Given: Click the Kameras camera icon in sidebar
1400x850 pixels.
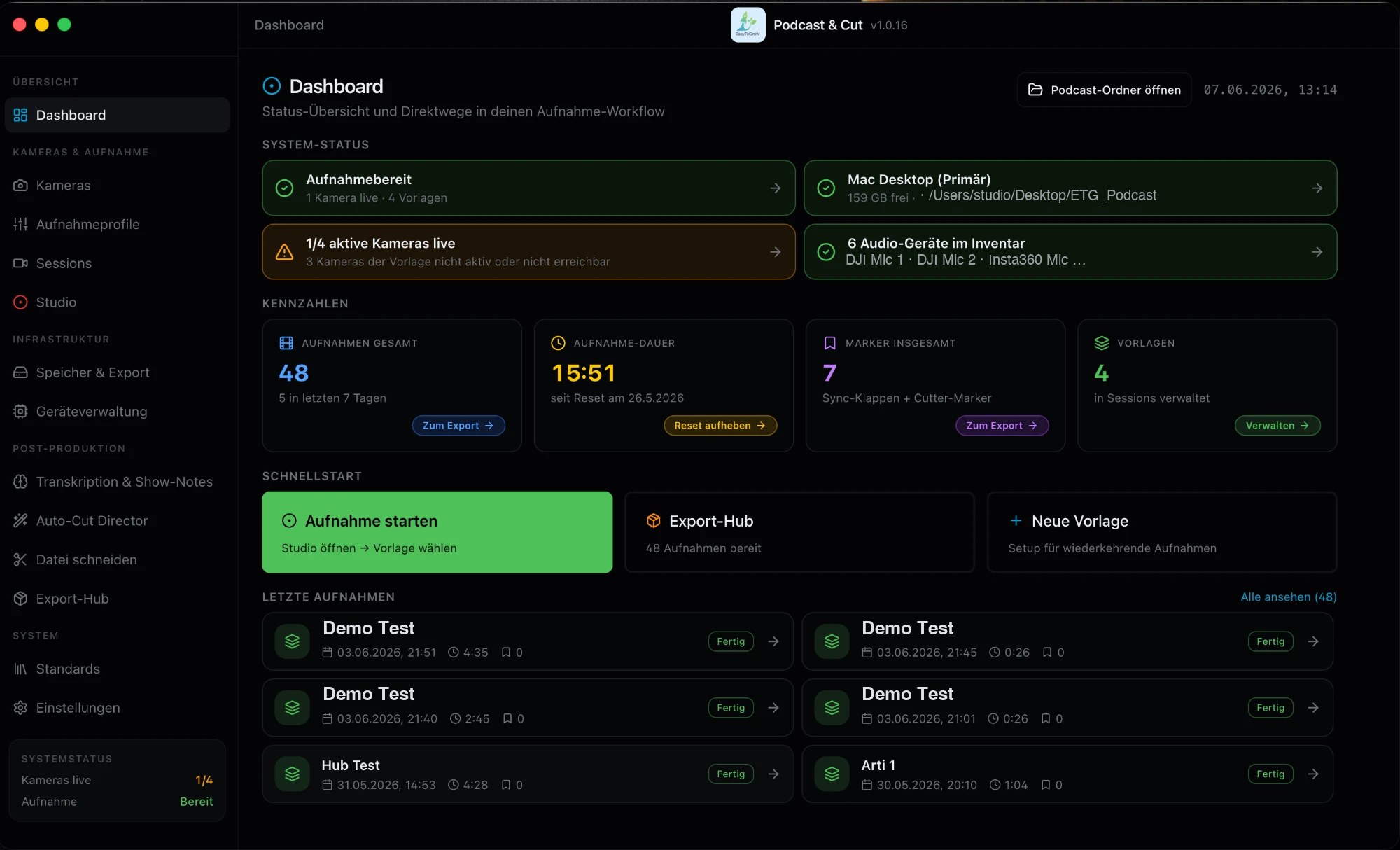Looking at the screenshot, I should (x=20, y=186).
